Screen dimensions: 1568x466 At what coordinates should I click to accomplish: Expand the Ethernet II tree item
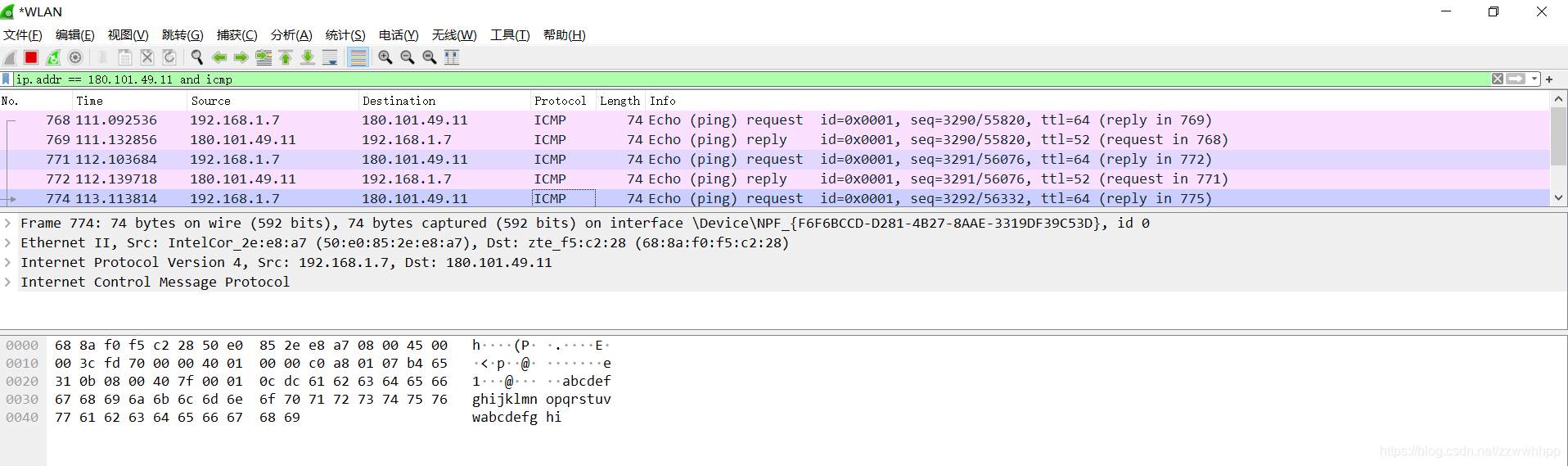[x=8, y=243]
